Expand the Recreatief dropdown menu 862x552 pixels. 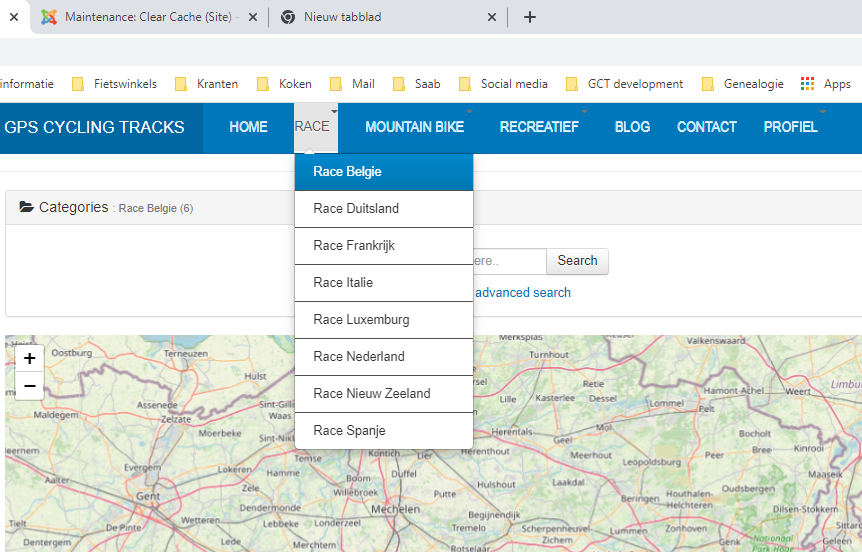click(x=539, y=127)
